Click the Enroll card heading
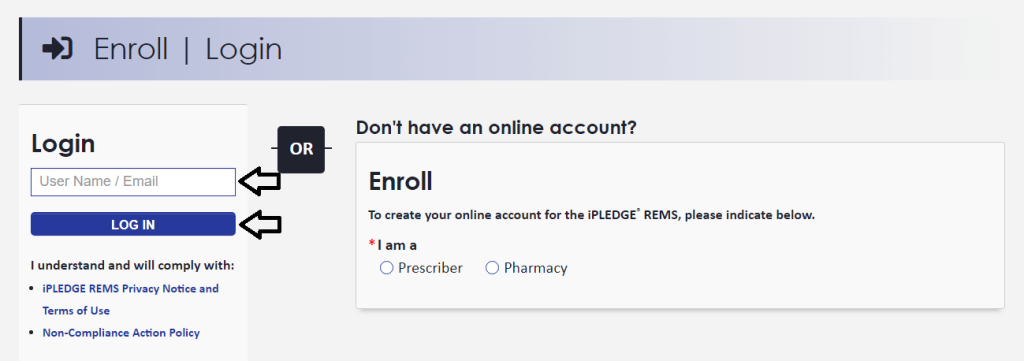The width and height of the screenshot is (1024, 361). pos(400,181)
